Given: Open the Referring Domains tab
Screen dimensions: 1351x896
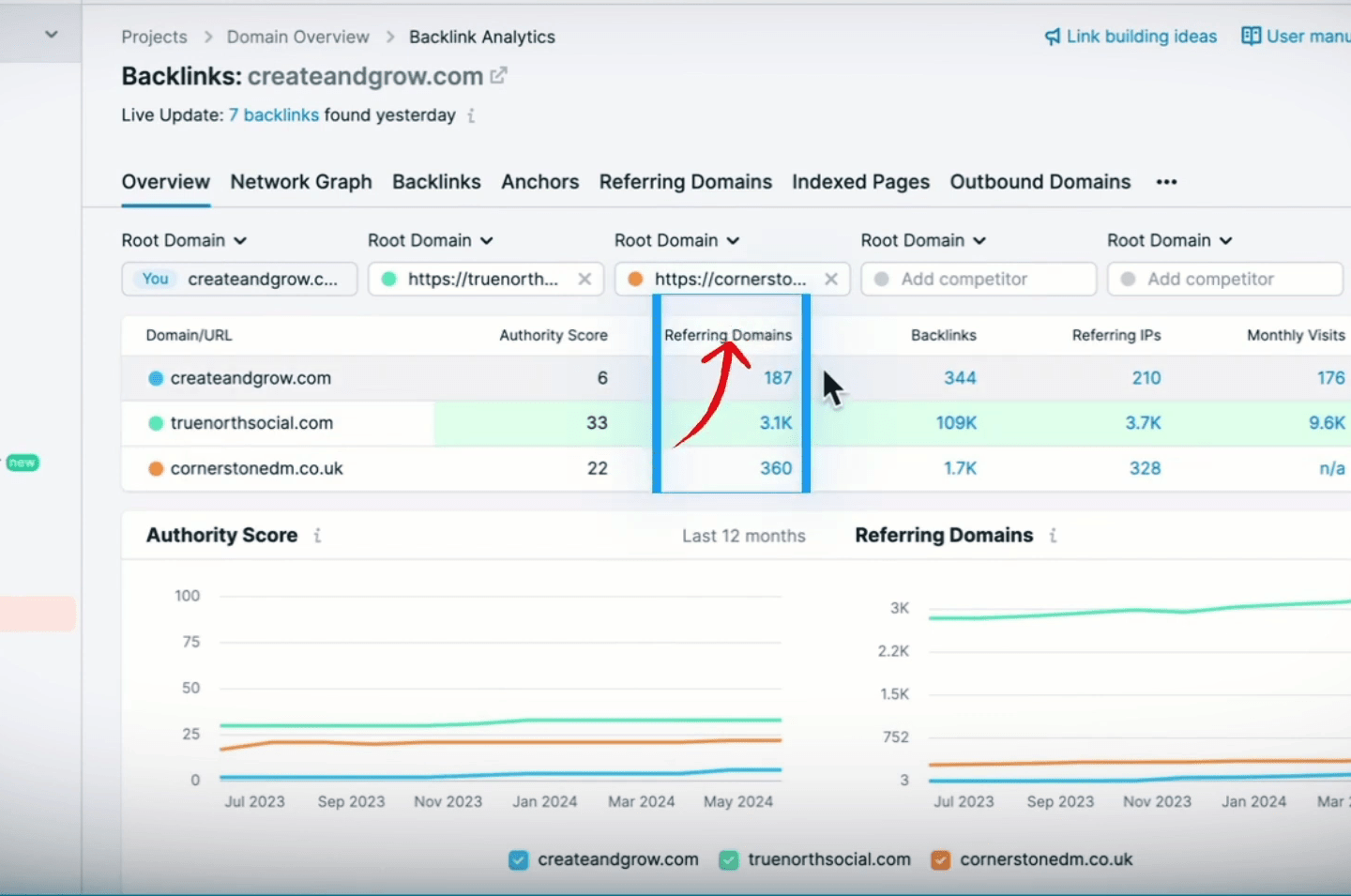Looking at the screenshot, I should (686, 182).
